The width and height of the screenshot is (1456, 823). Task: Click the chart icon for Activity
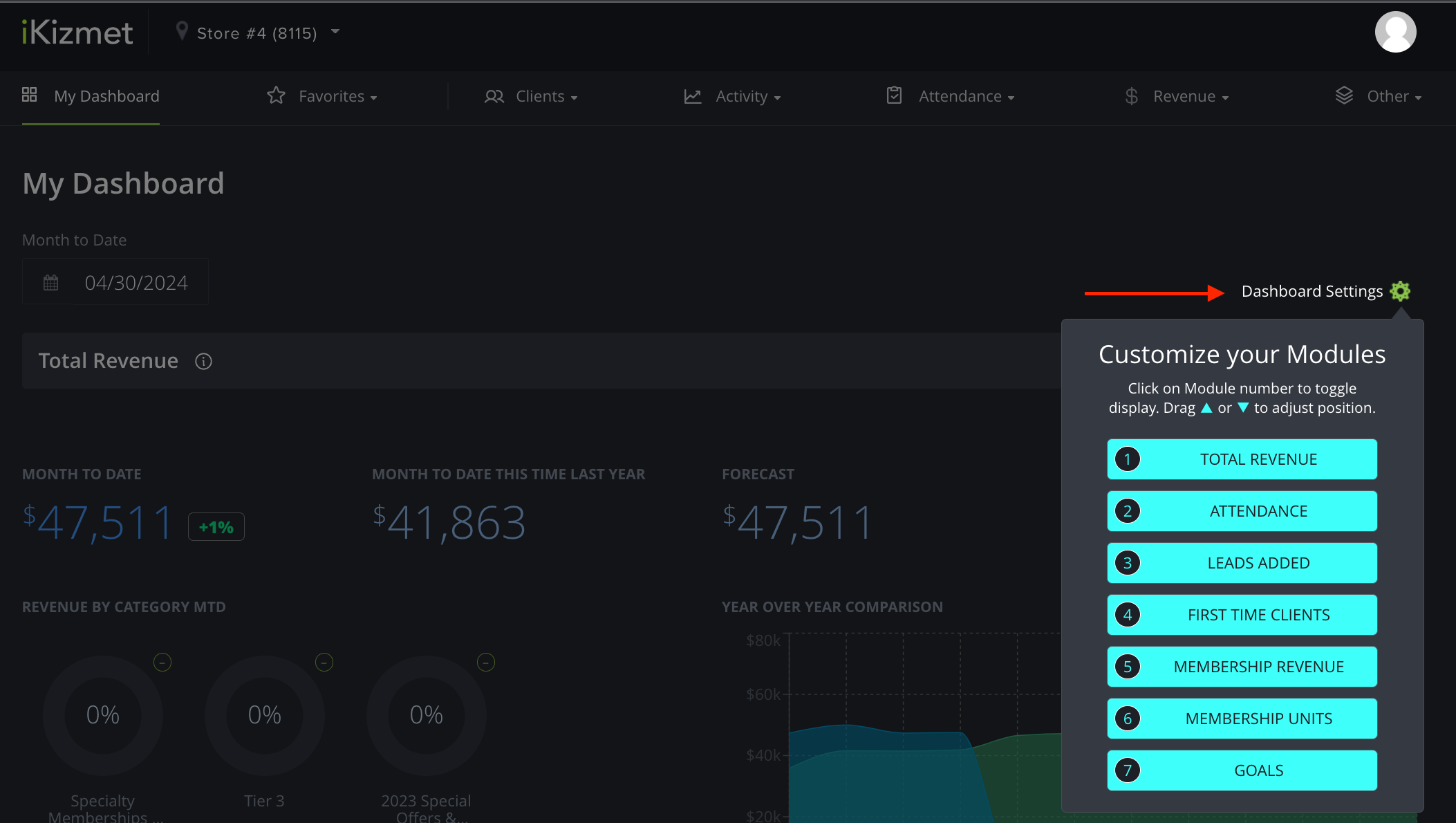(x=693, y=96)
